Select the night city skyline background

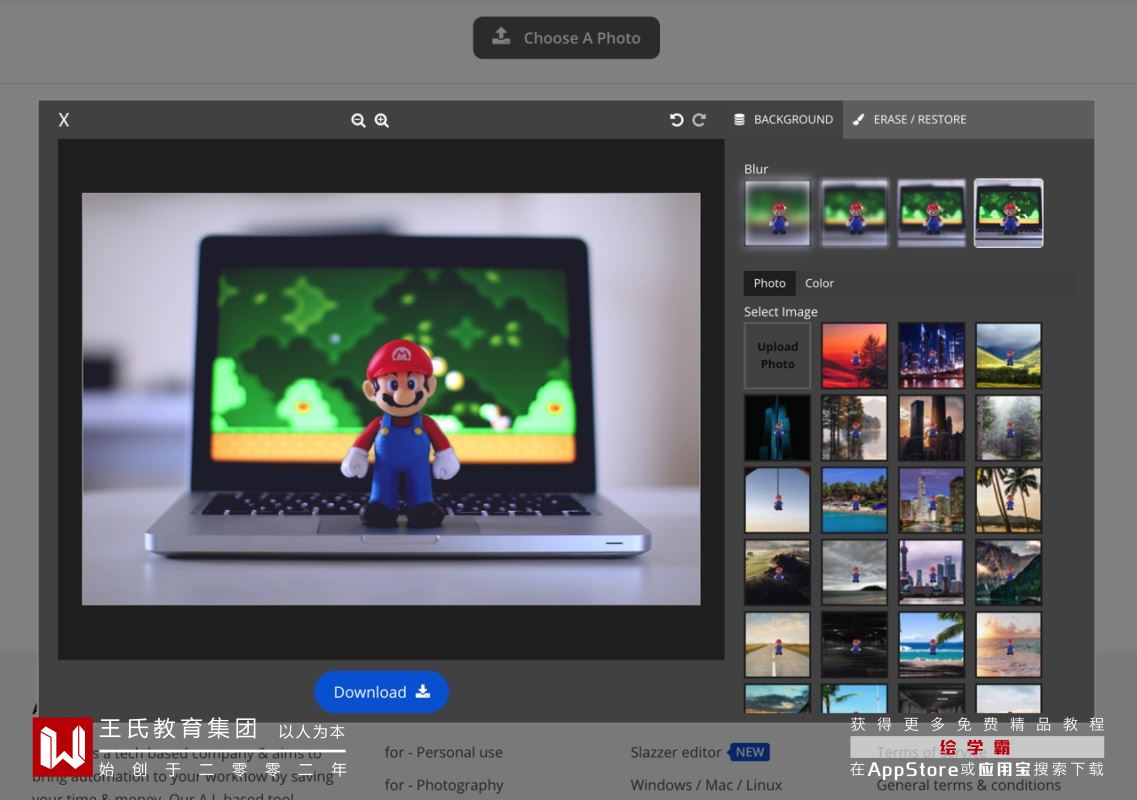click(932, 355)
